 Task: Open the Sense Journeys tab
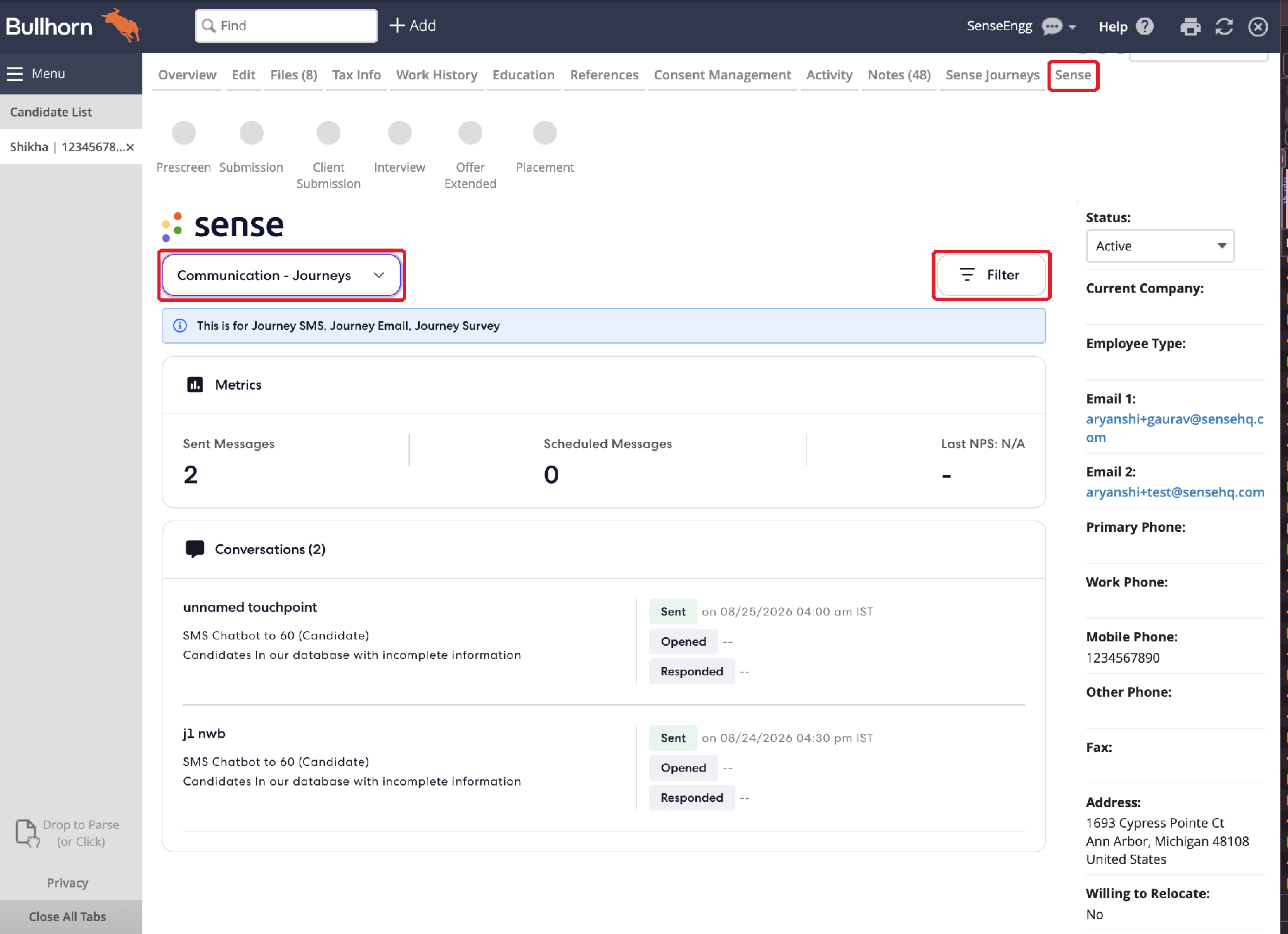993,75
